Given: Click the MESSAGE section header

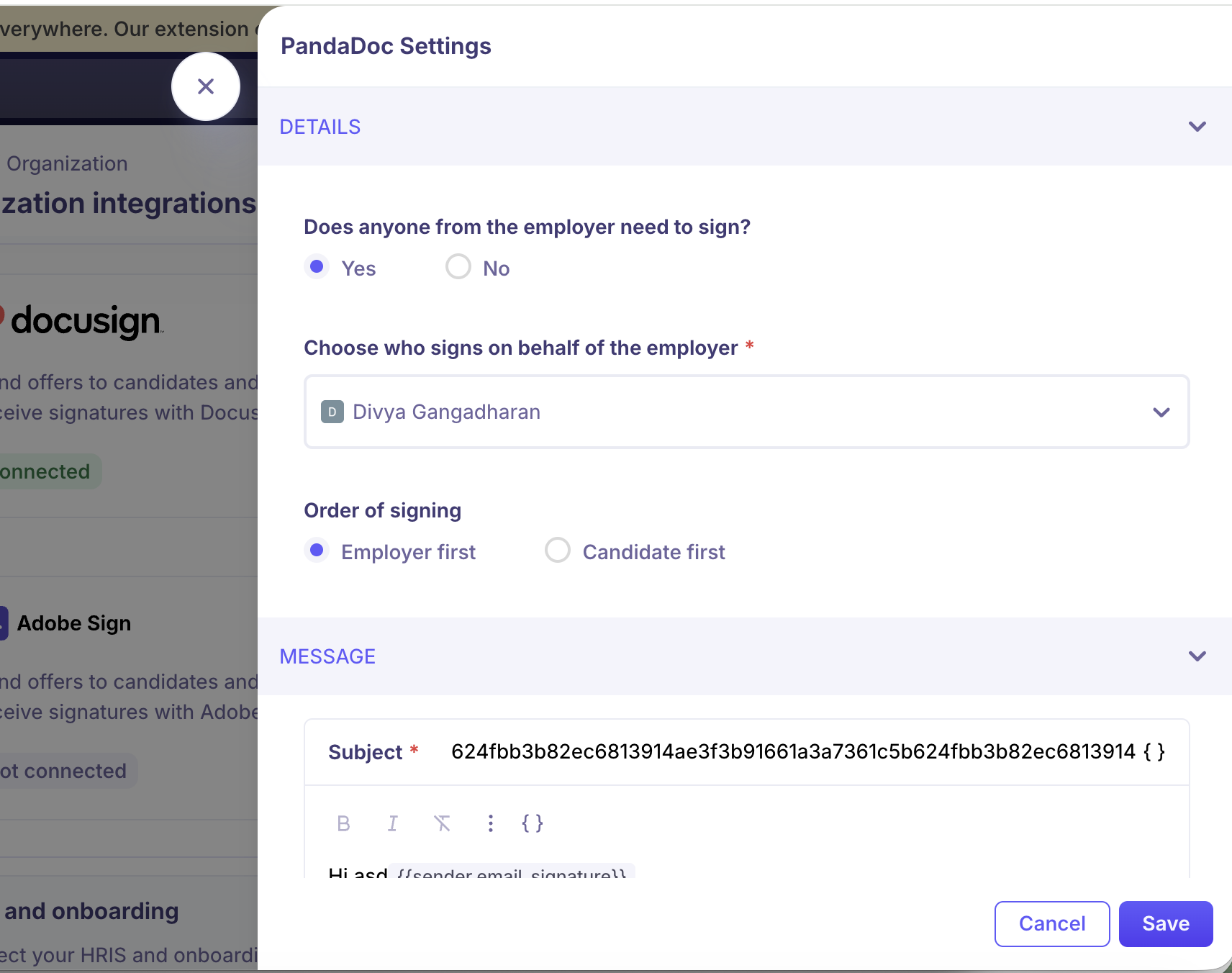Looking at the screenshot, I should (327, 656).
